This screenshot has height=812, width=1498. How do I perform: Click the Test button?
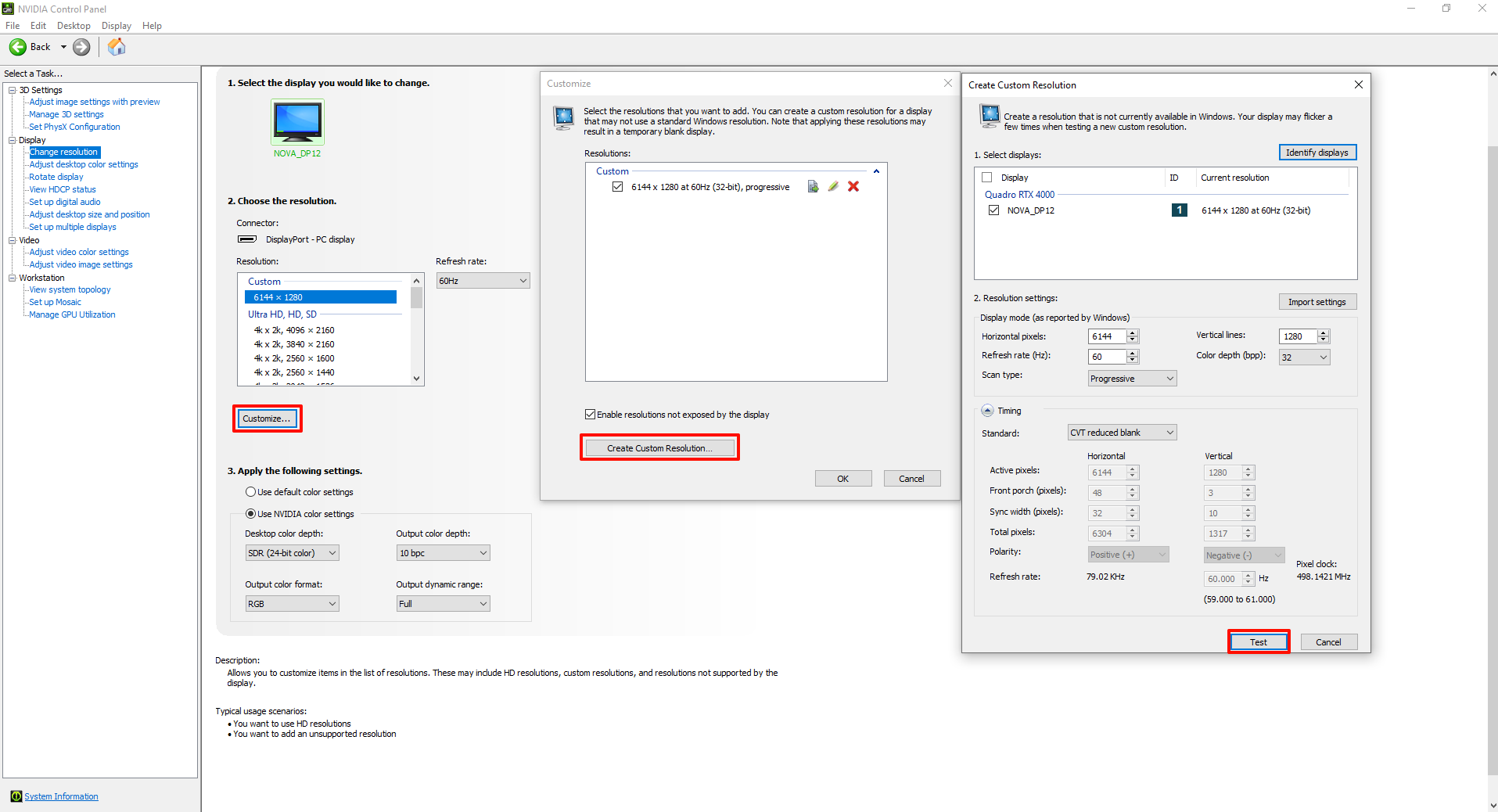pos(1258,642)
